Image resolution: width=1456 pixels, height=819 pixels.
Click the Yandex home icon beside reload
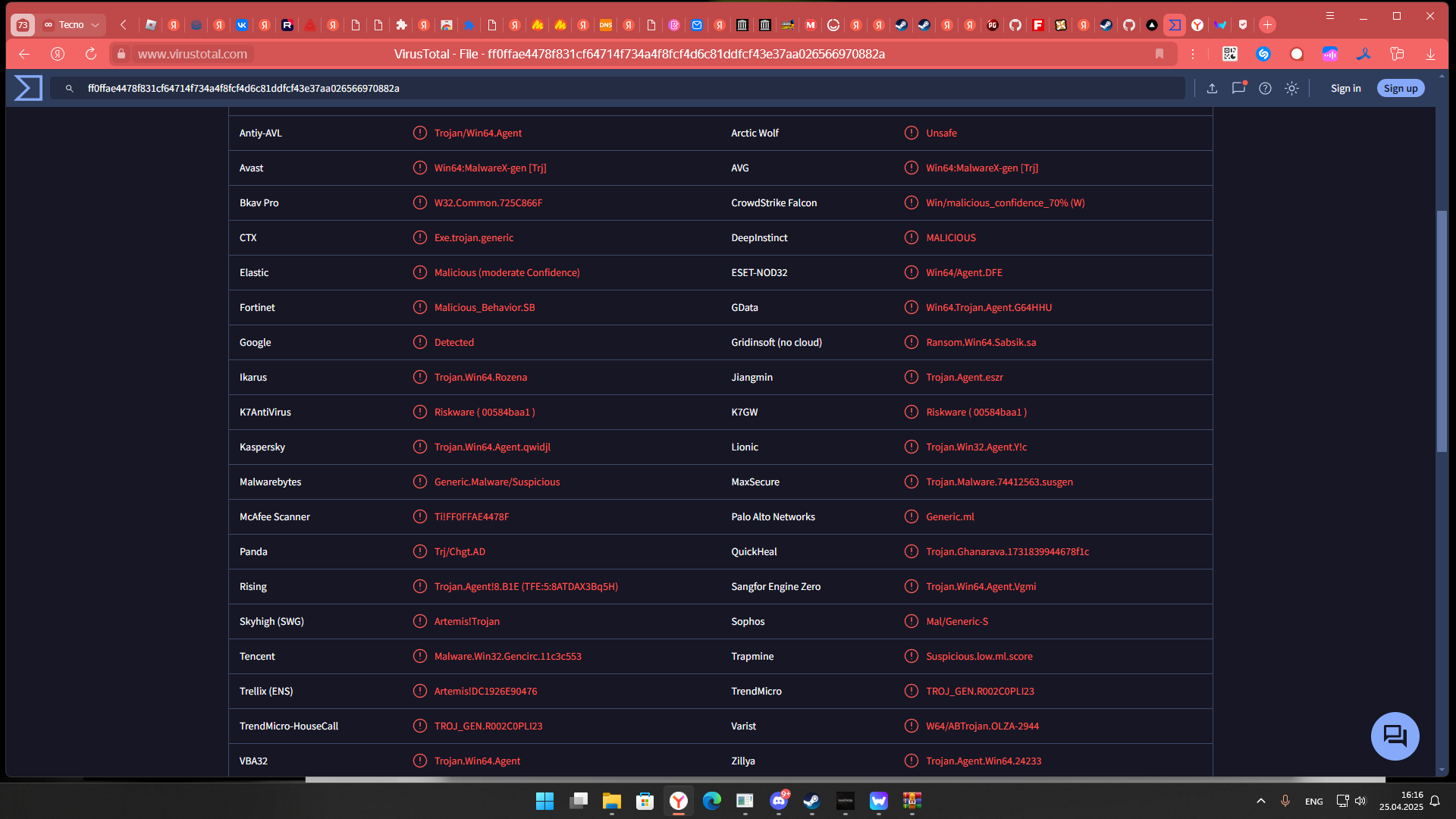58,54
